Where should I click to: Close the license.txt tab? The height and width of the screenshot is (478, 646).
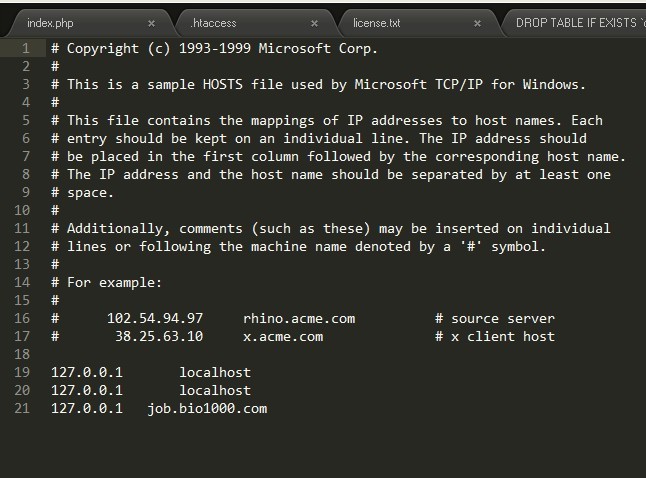point(477,23)
